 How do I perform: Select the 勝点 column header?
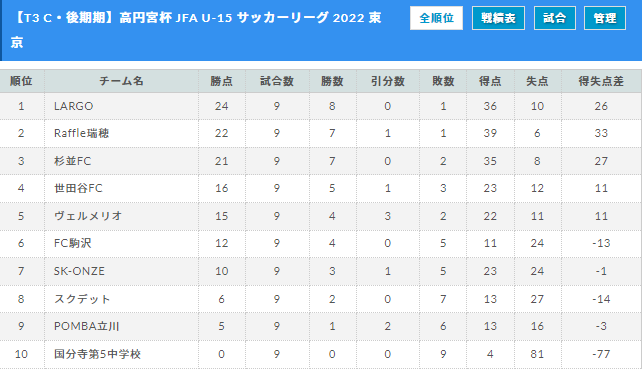222,81
